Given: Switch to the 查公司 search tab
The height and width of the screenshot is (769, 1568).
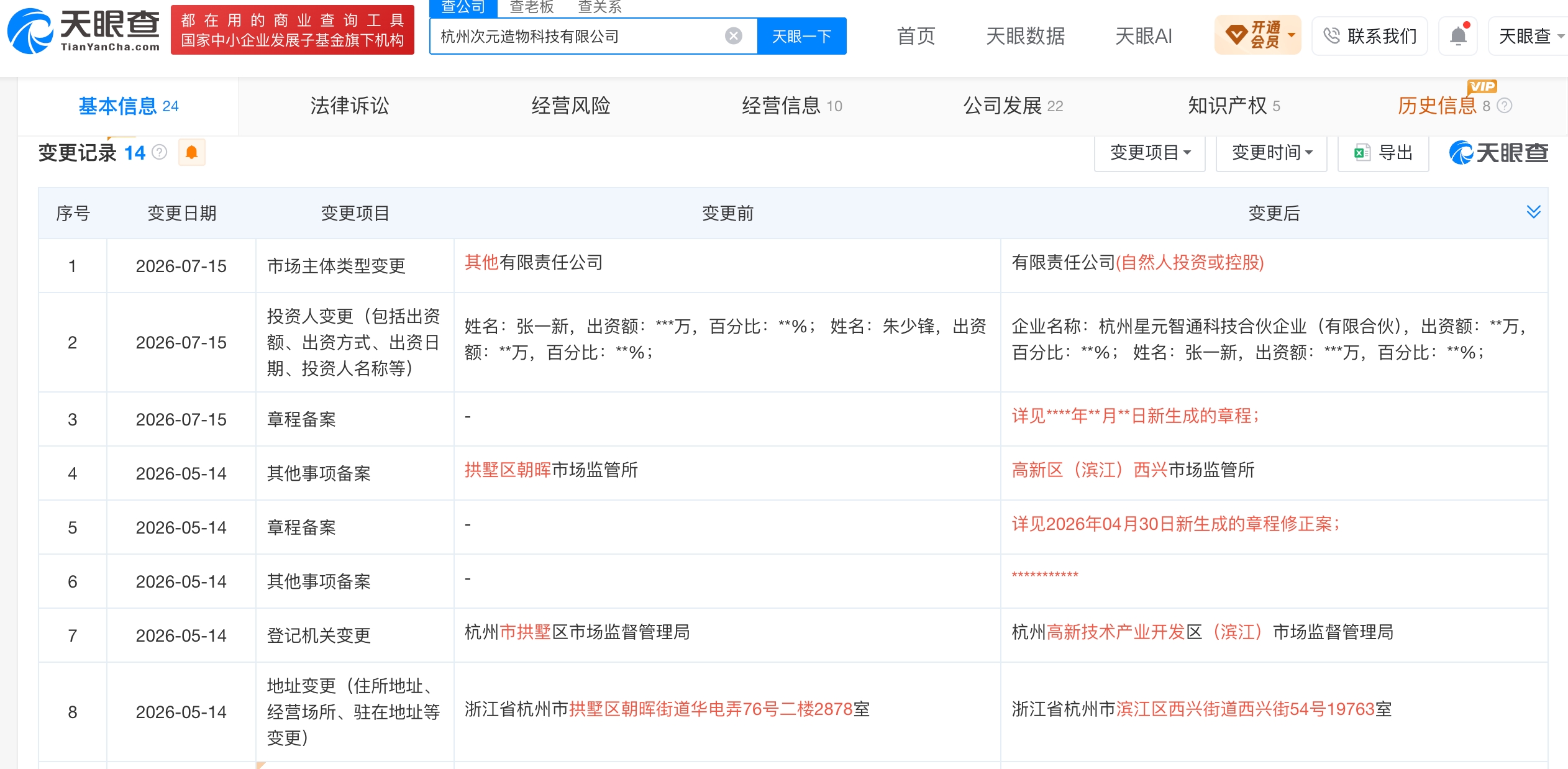Looking at the screenshot, I should tap(463, 7).
